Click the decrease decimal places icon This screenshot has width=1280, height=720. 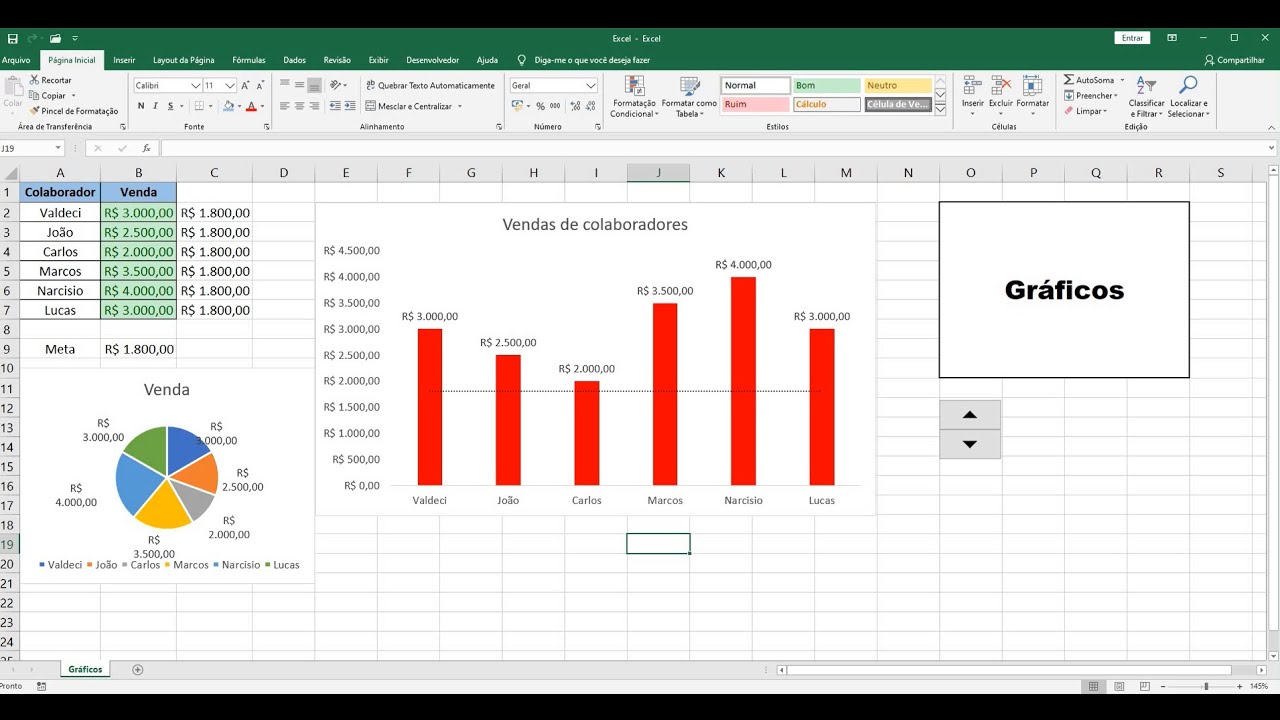coord(589,106)
